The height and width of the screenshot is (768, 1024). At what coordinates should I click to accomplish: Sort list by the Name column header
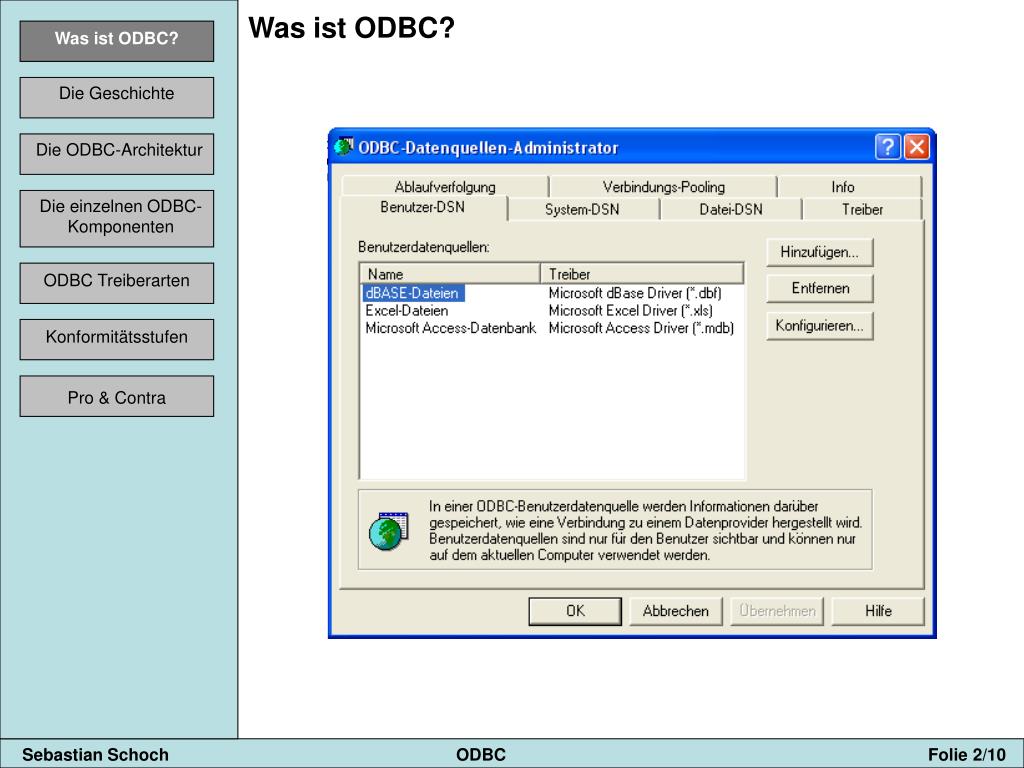click(x=450, y=274)
